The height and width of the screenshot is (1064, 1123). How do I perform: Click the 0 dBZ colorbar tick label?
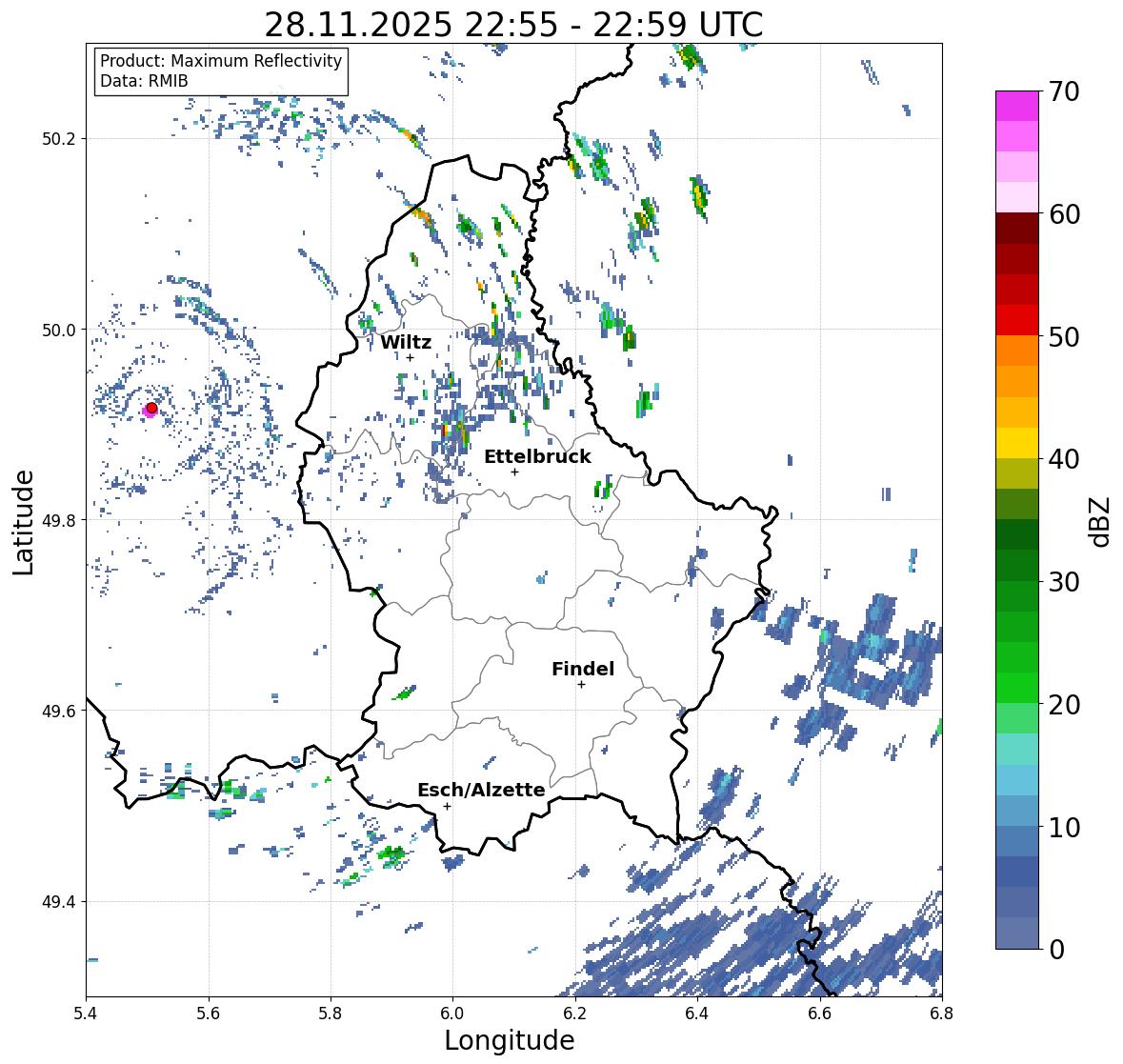(1056, 950)
